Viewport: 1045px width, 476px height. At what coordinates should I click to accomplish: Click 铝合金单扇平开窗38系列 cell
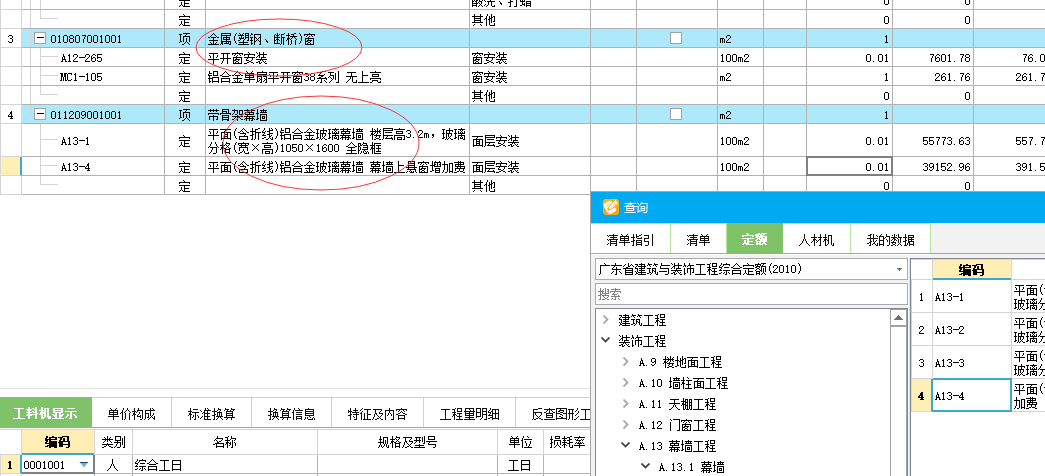338,77
